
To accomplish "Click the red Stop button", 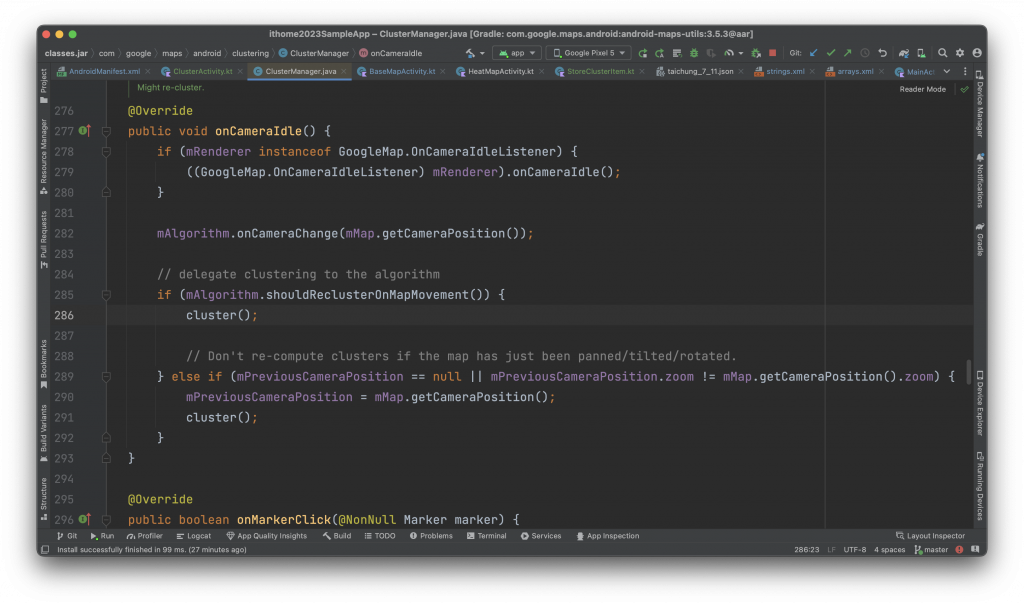I will pos(773,53).
